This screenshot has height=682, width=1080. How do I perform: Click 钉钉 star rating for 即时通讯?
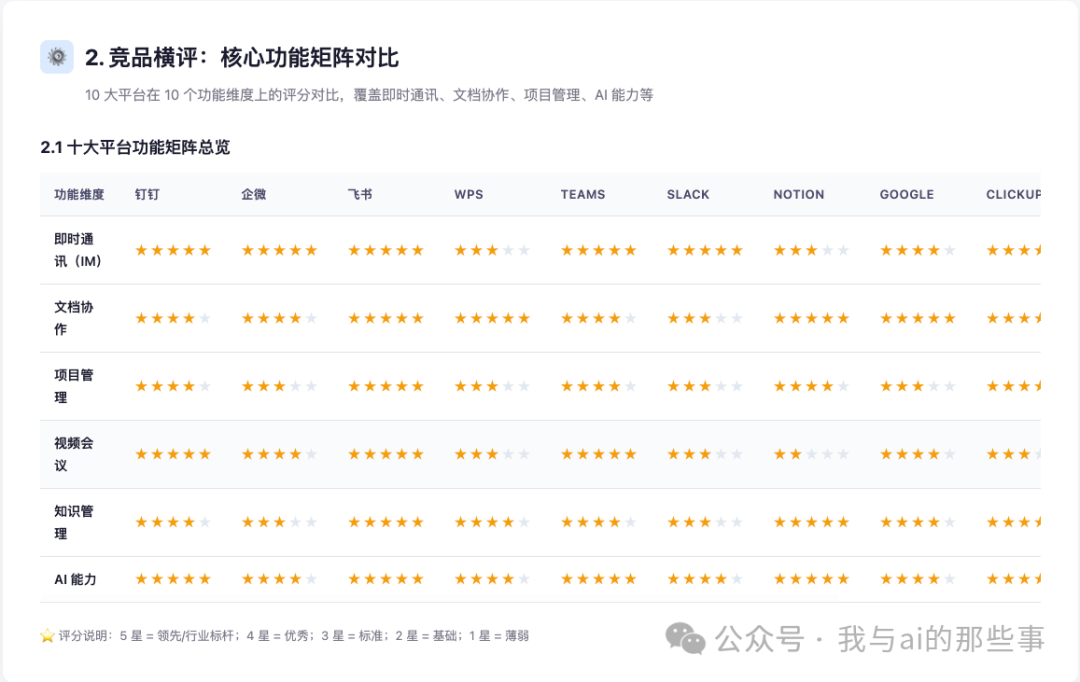tap(173, 250)
